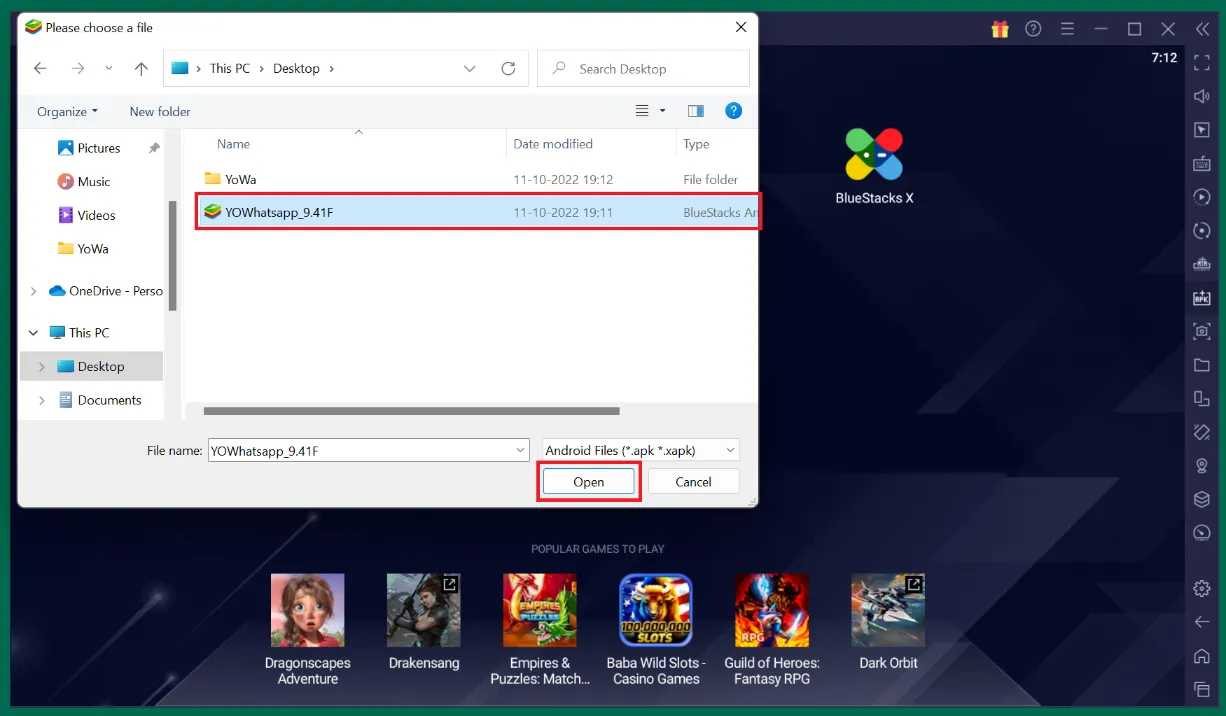
Task: Click the memory trim RAM icon
Action: [1202, 264]
